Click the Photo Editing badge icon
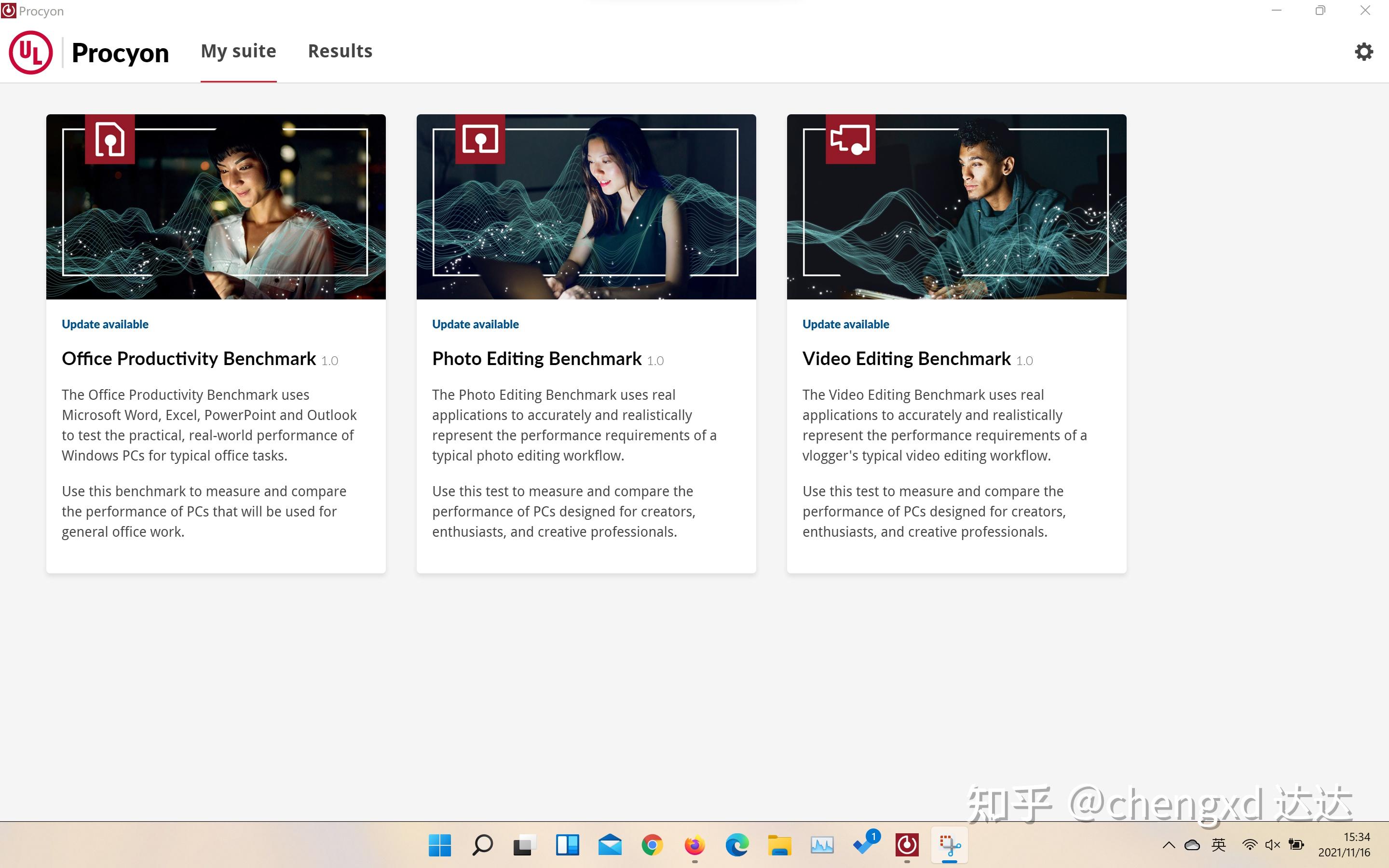Screen dimensions: 1389x868 coord(480,139)
